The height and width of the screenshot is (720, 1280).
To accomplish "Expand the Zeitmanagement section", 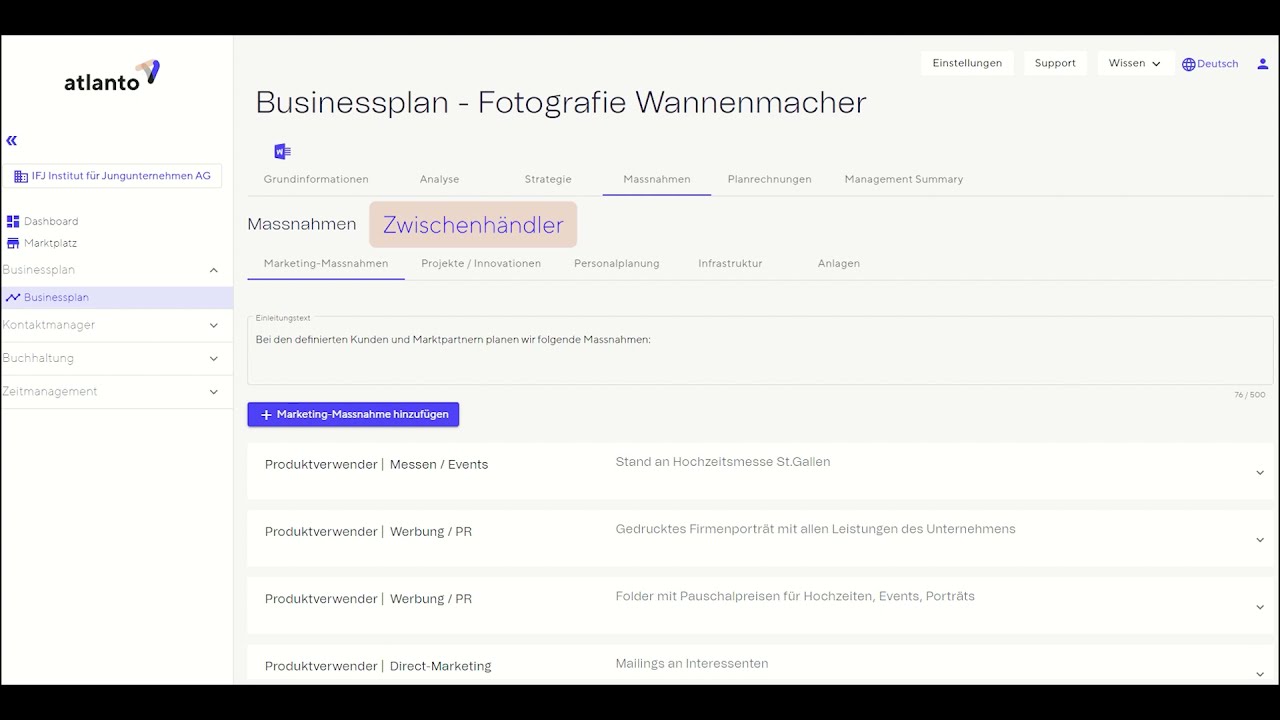I will click(x=213, y=391).
